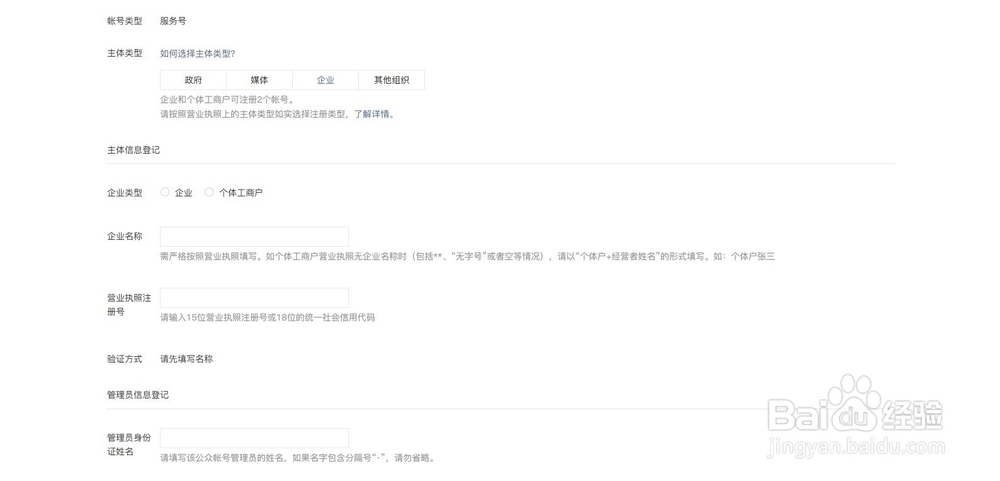Select the 媒体 entity type tab
Screen dimensions: 1000x481
[x=260, y=80]
